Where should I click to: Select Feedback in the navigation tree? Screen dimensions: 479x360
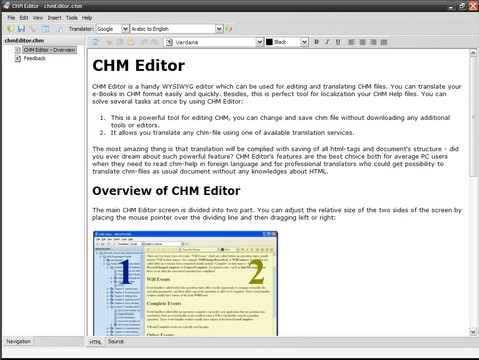[x=35, y=58]
